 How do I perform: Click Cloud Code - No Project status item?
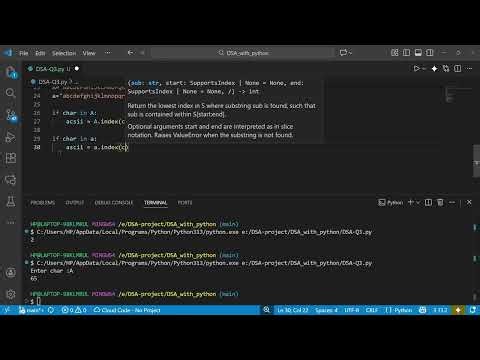click(127, 310)
